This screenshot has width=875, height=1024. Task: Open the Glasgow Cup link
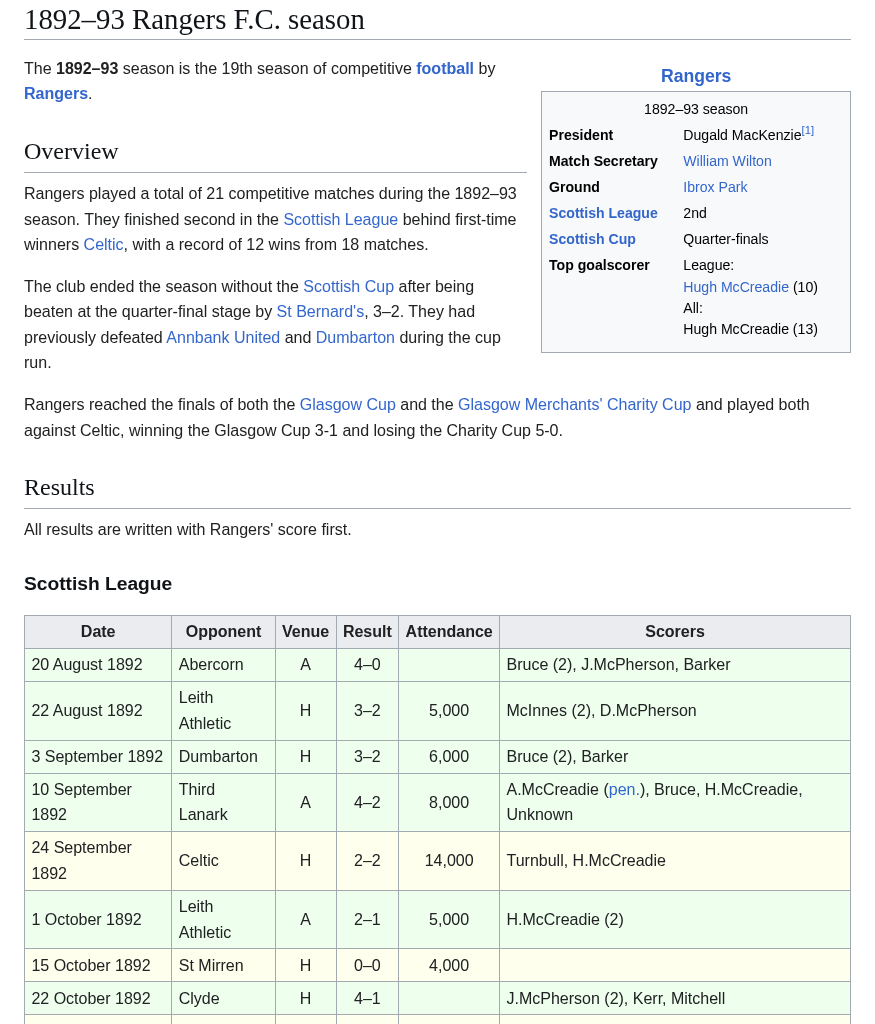coord(347,405)
